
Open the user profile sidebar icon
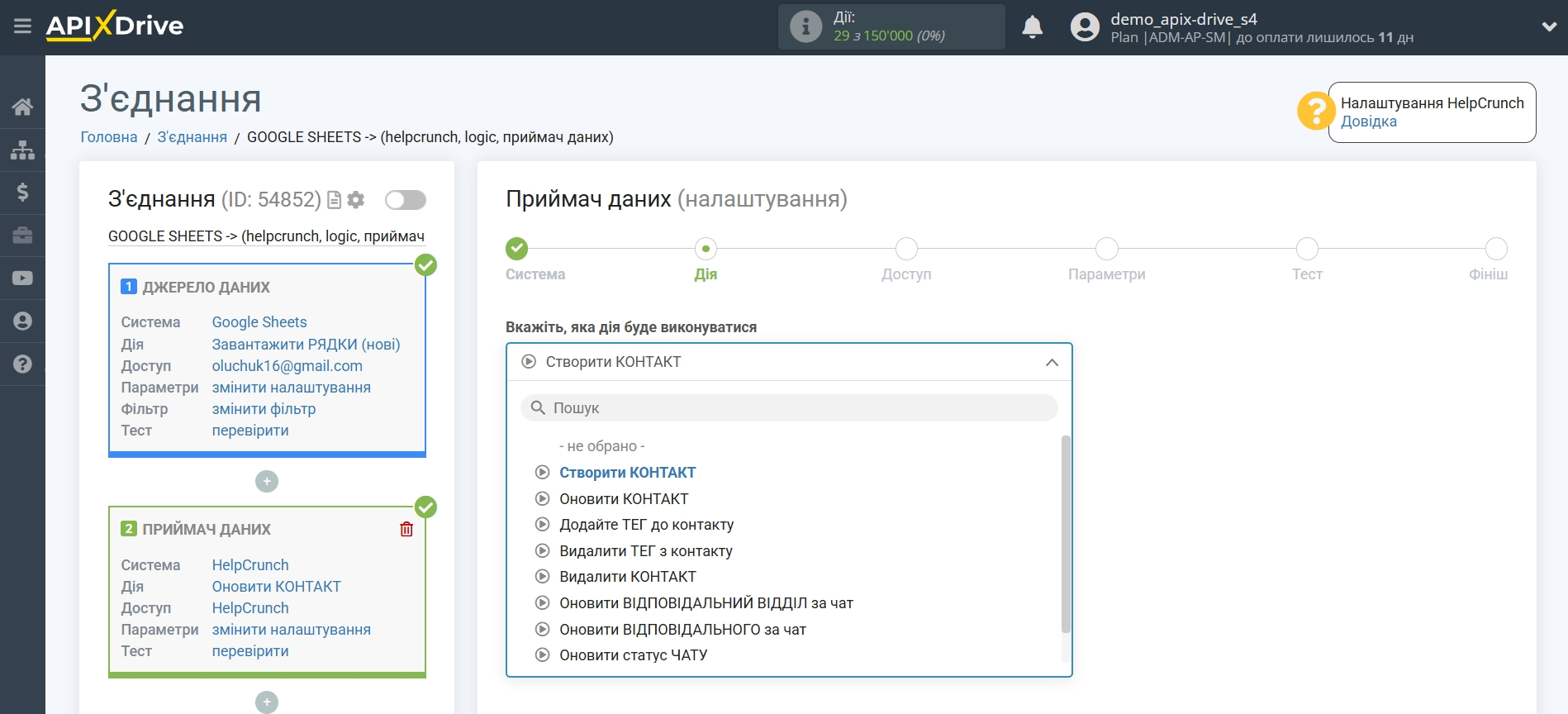(x=22, y=321)
